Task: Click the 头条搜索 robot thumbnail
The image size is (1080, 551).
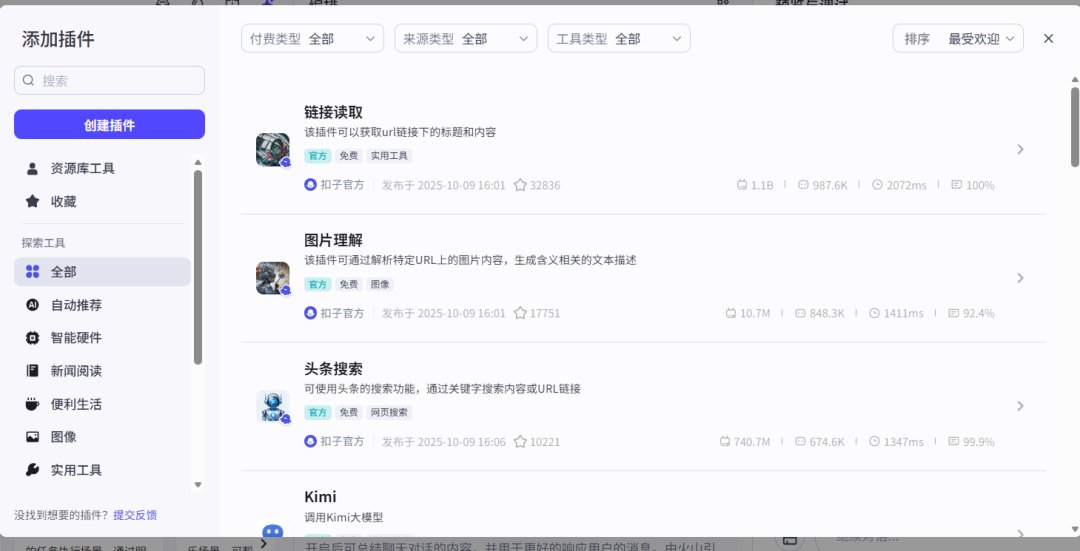Action: click(x=273, y=406)
